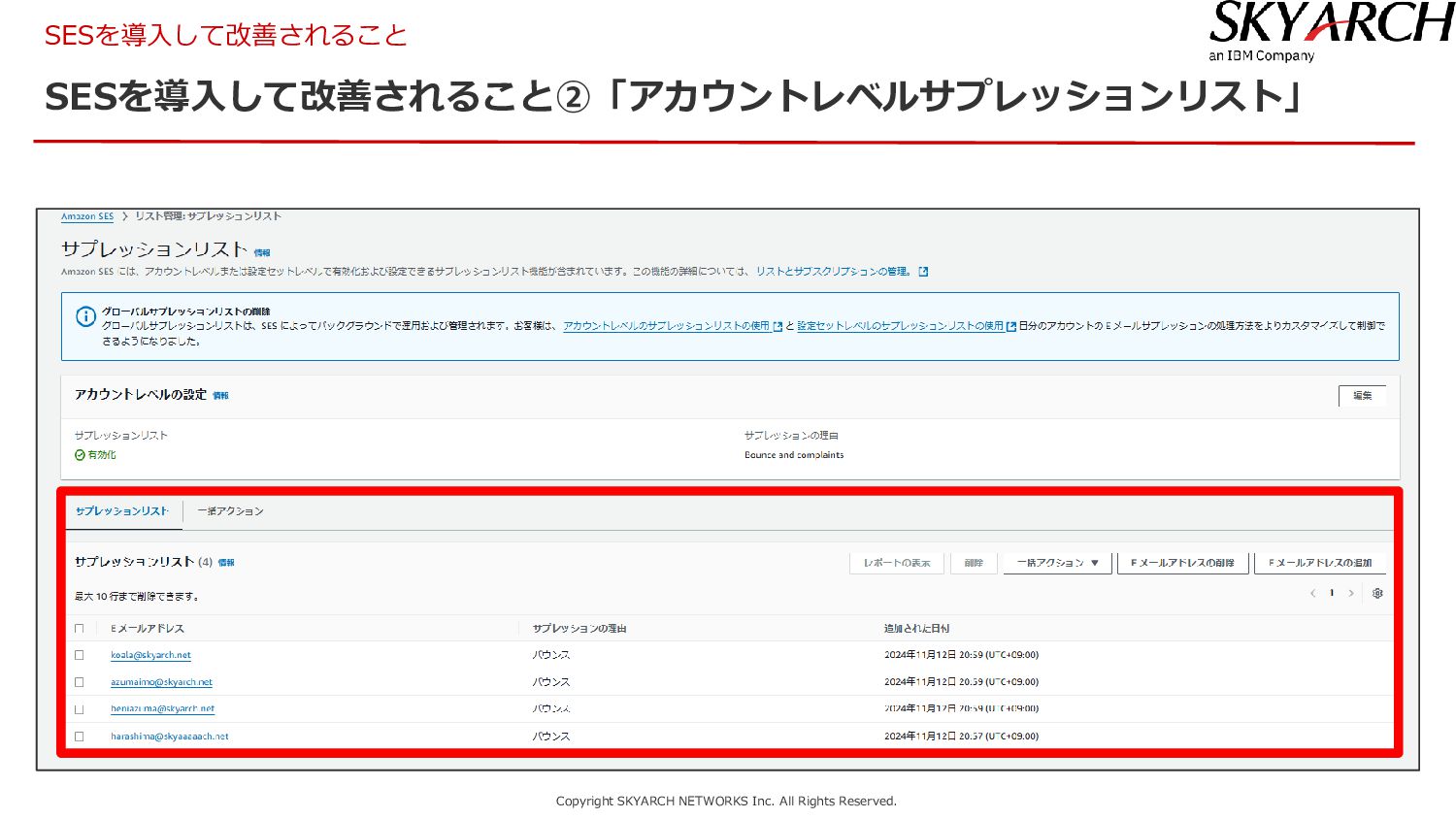Click the date 2024年11月12日 20:57 (UTC+09:00)
Screen dimensions: 1456x819
(x=961, y=737)
